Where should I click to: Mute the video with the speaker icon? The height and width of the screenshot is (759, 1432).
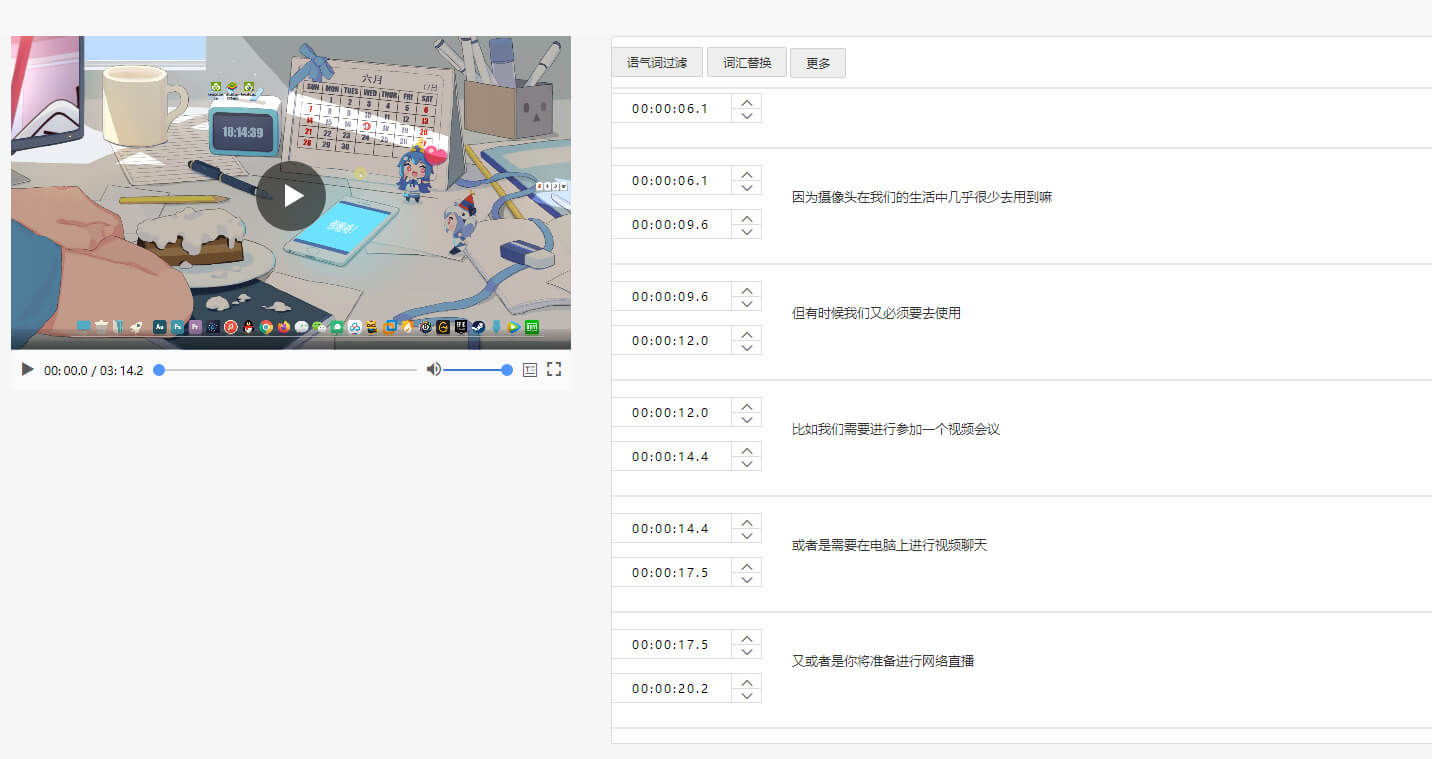(x=433, y=370)
